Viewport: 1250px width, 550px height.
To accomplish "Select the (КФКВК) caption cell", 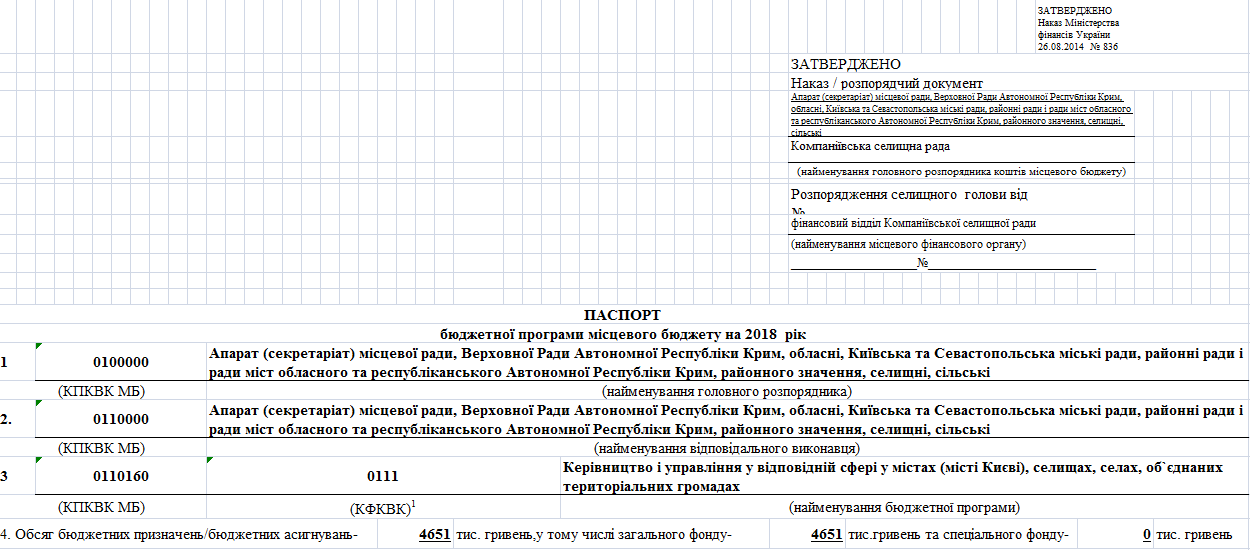I will coord(383,507).
